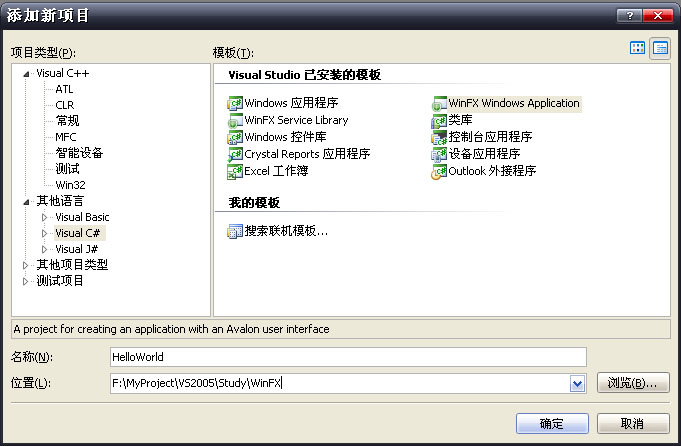Select the 控制台应用程序 template icon
681x446 pixels.
pyautogui.click(x=439, y=137)
